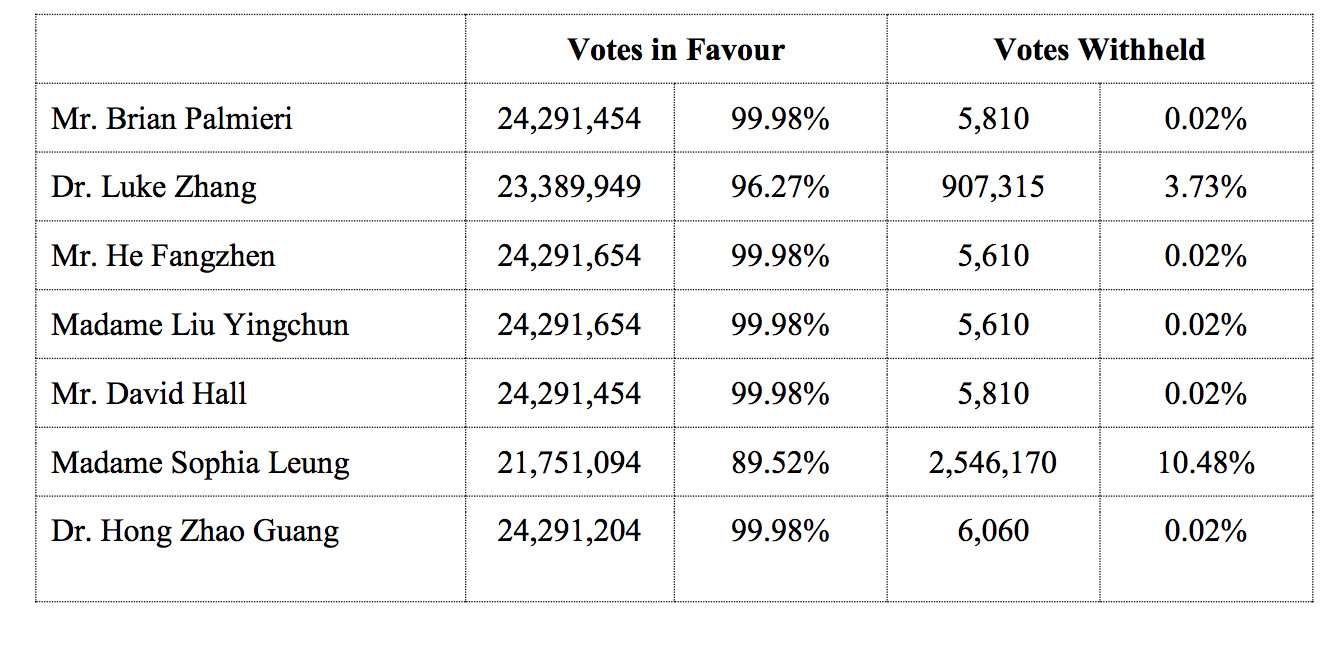1338x646 pixels.
Task: Click the Votes Withheld column header
Action: [1099, 49]
